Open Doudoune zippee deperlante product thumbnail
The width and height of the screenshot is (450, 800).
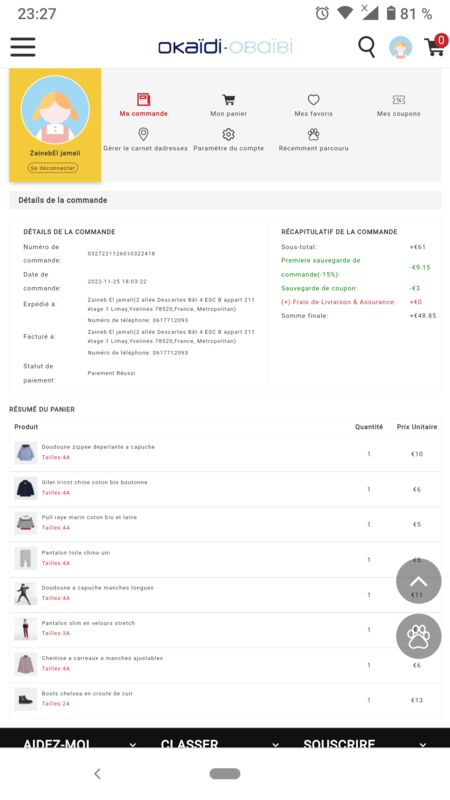click(26, 453)
